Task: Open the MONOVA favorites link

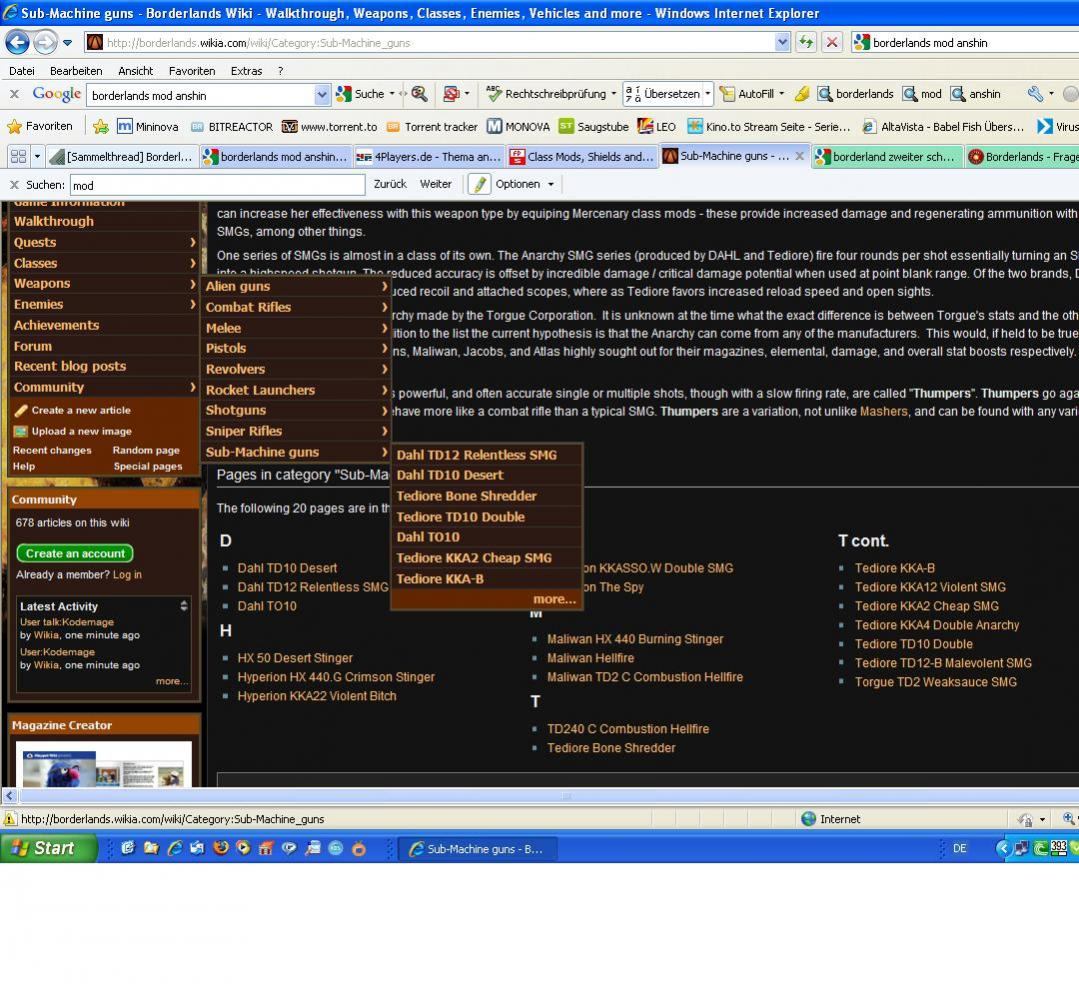Action: (519, 127)
